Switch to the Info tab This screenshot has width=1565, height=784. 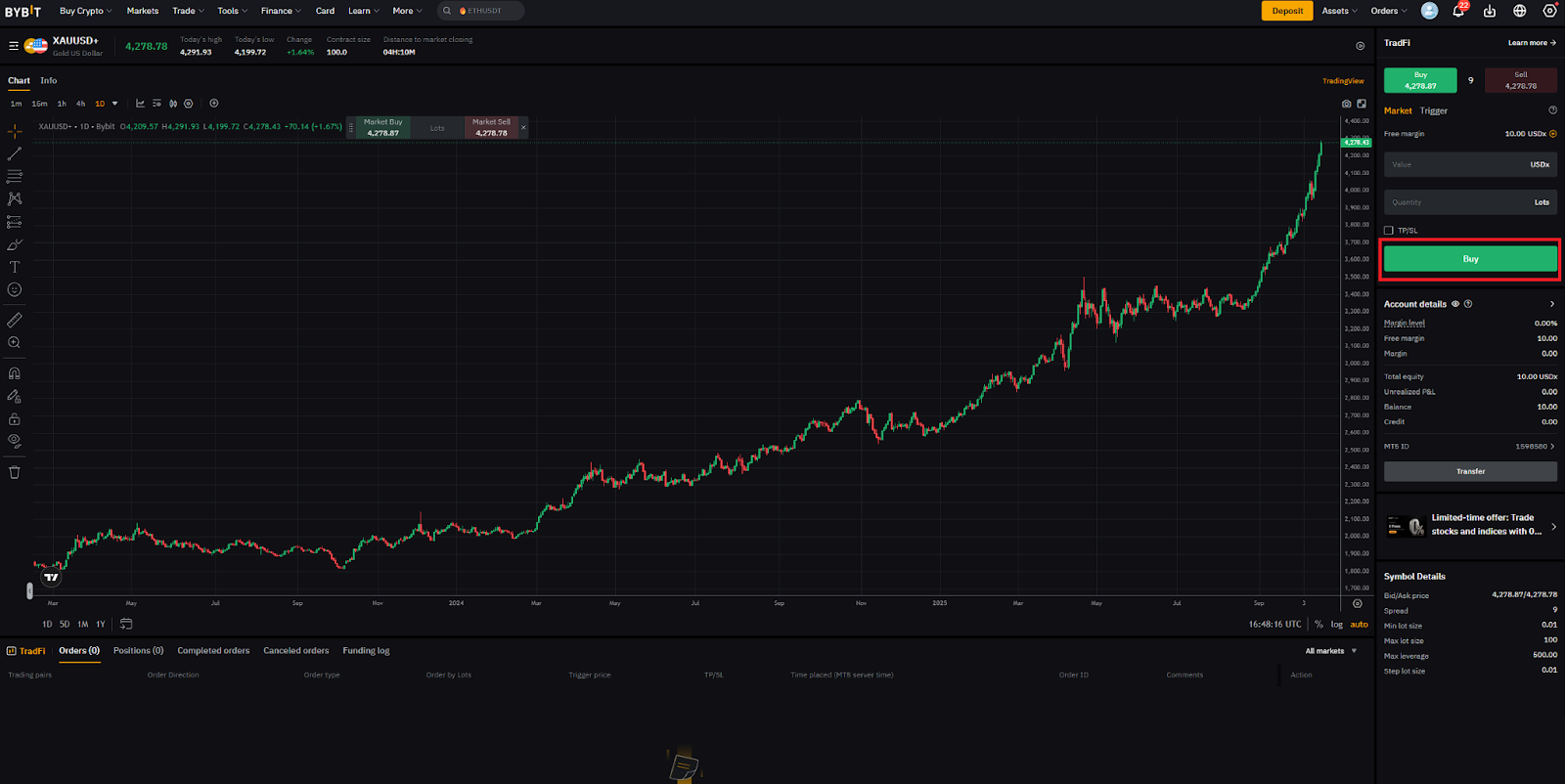49,81
